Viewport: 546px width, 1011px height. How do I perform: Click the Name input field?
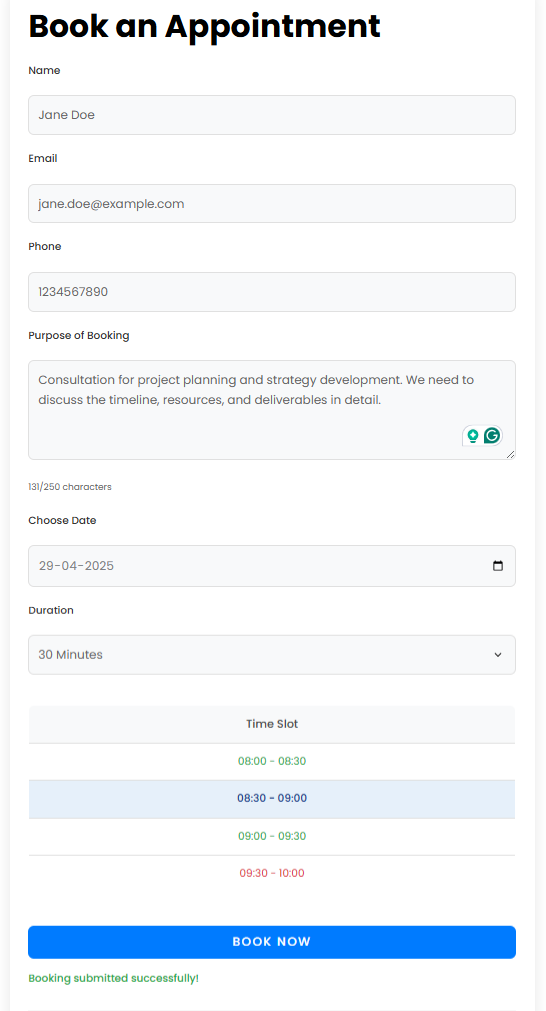coord(272,115)
